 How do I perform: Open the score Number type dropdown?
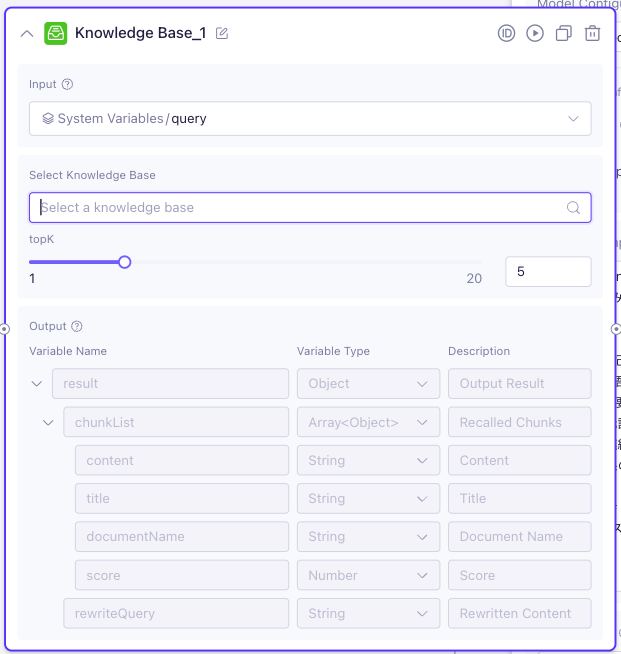tap(368, 575)
